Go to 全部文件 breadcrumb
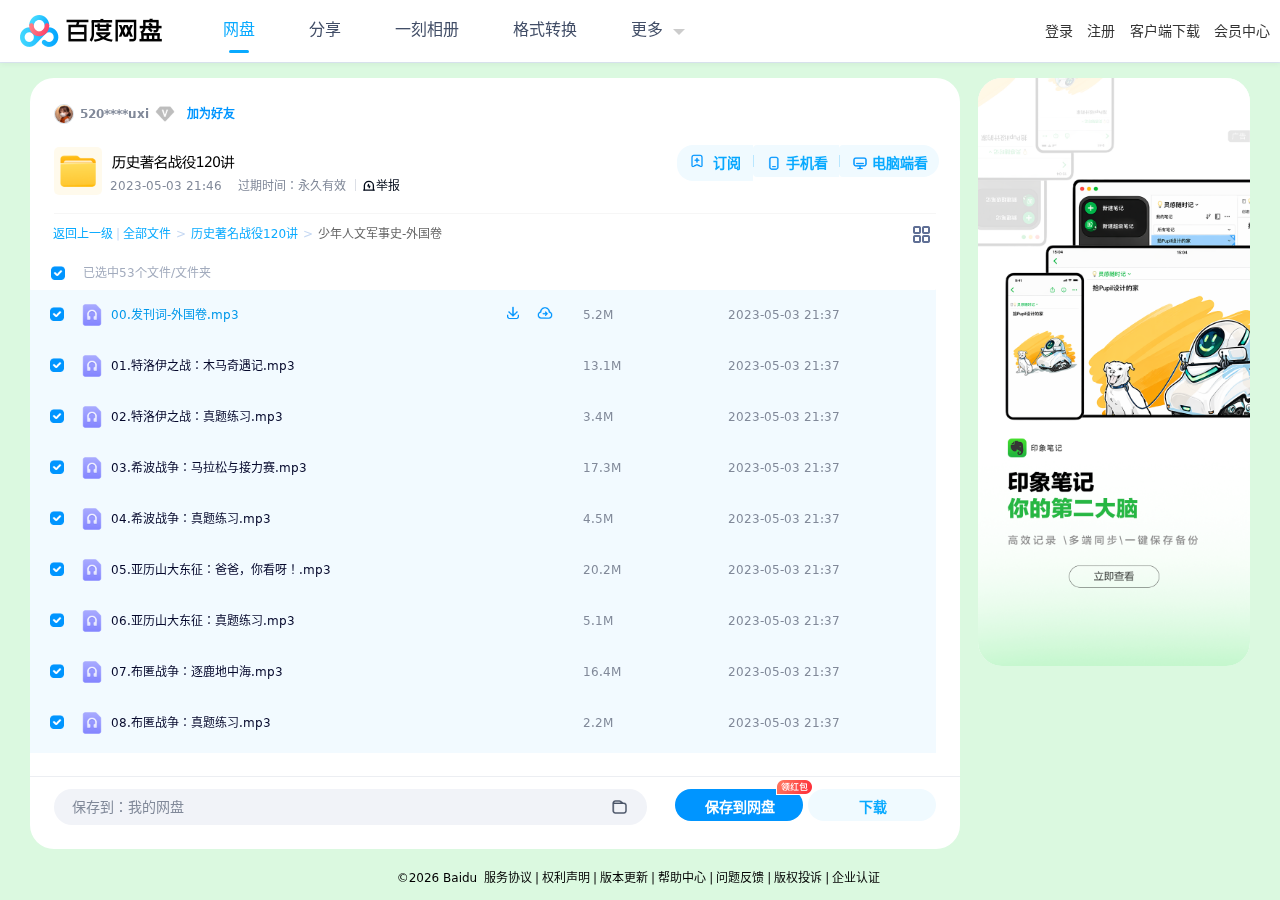The image size is (1280, 900). [147, 233]
